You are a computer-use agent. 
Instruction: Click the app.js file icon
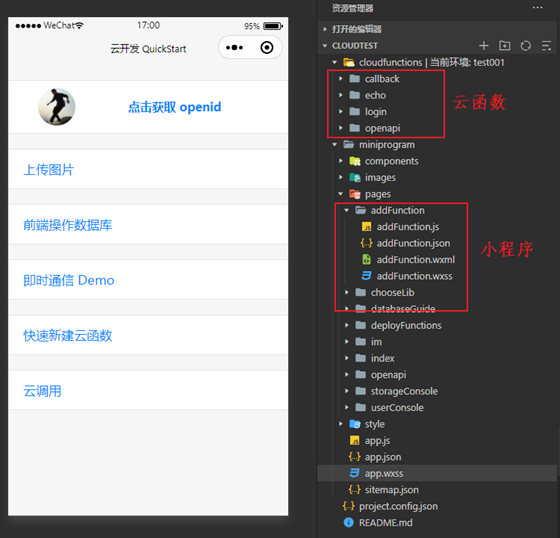[354, 440]
